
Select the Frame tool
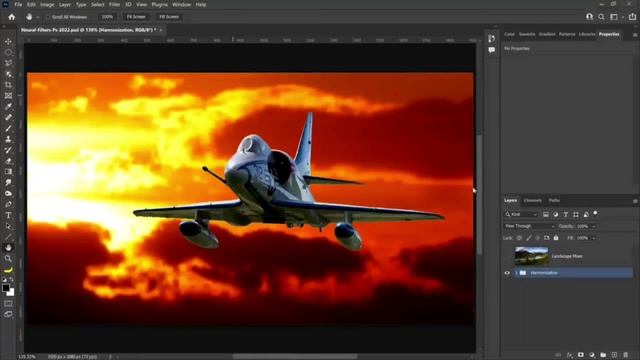[x=8, y=96]
